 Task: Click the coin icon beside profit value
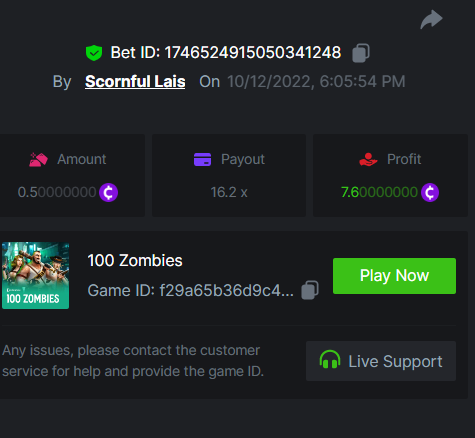(430, 192)
